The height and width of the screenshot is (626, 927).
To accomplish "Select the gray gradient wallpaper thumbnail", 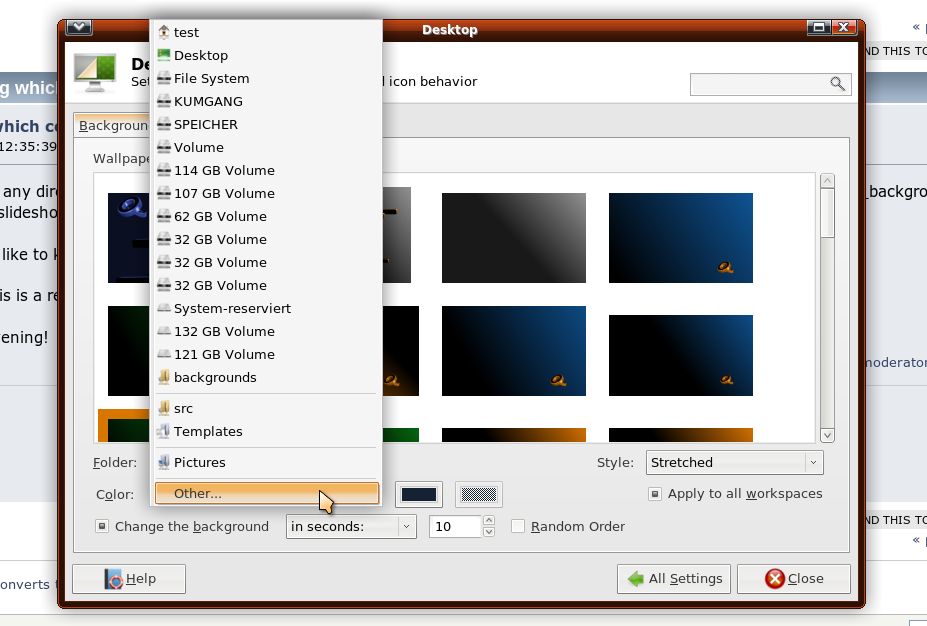I will (x=513, y=237).
